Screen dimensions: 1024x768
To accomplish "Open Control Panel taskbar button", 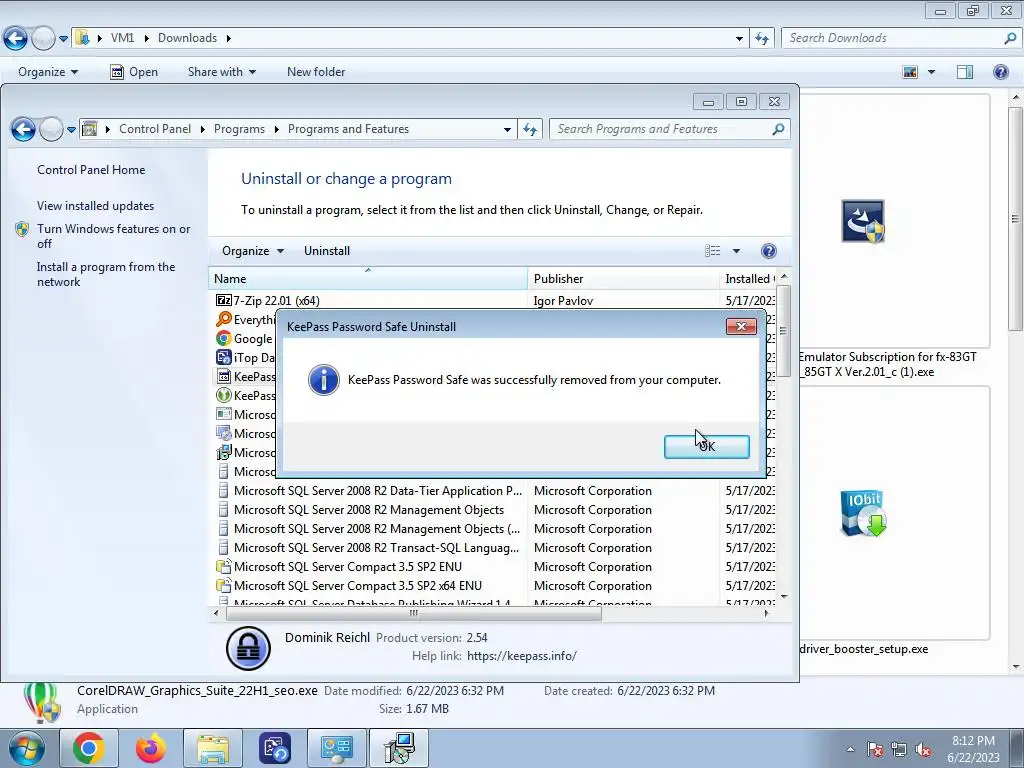I will (x=337, y=748).
